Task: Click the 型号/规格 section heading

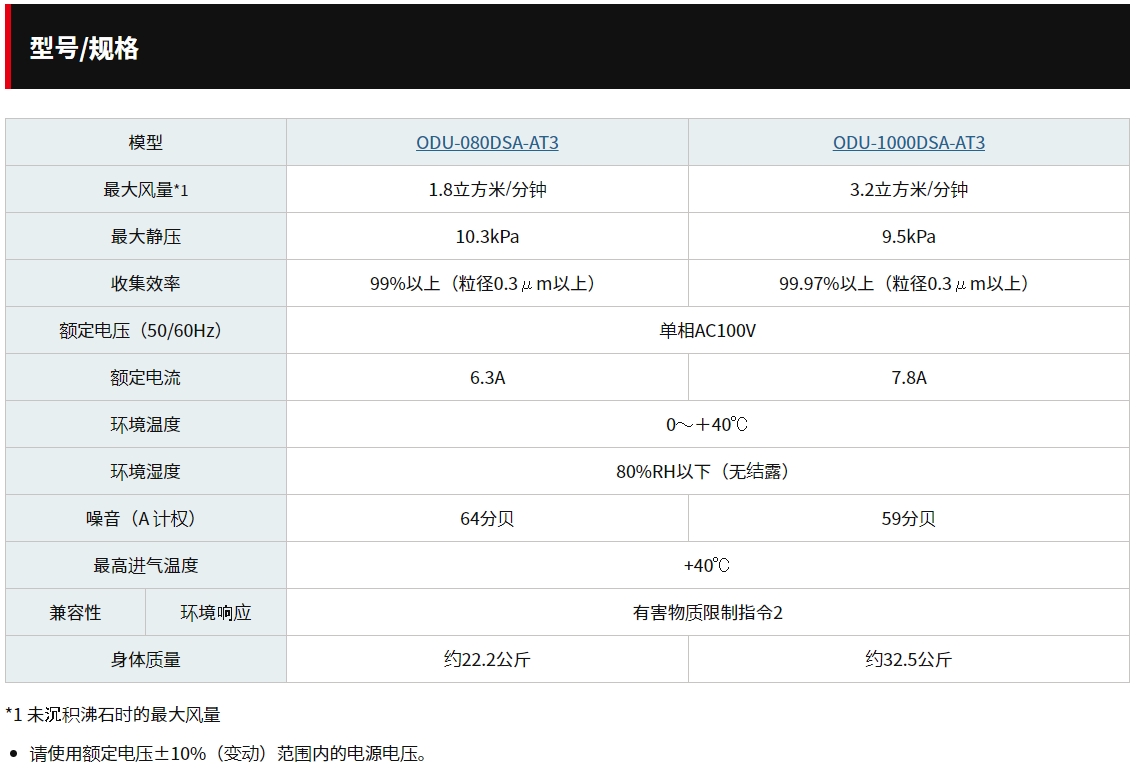Action: 84,48
